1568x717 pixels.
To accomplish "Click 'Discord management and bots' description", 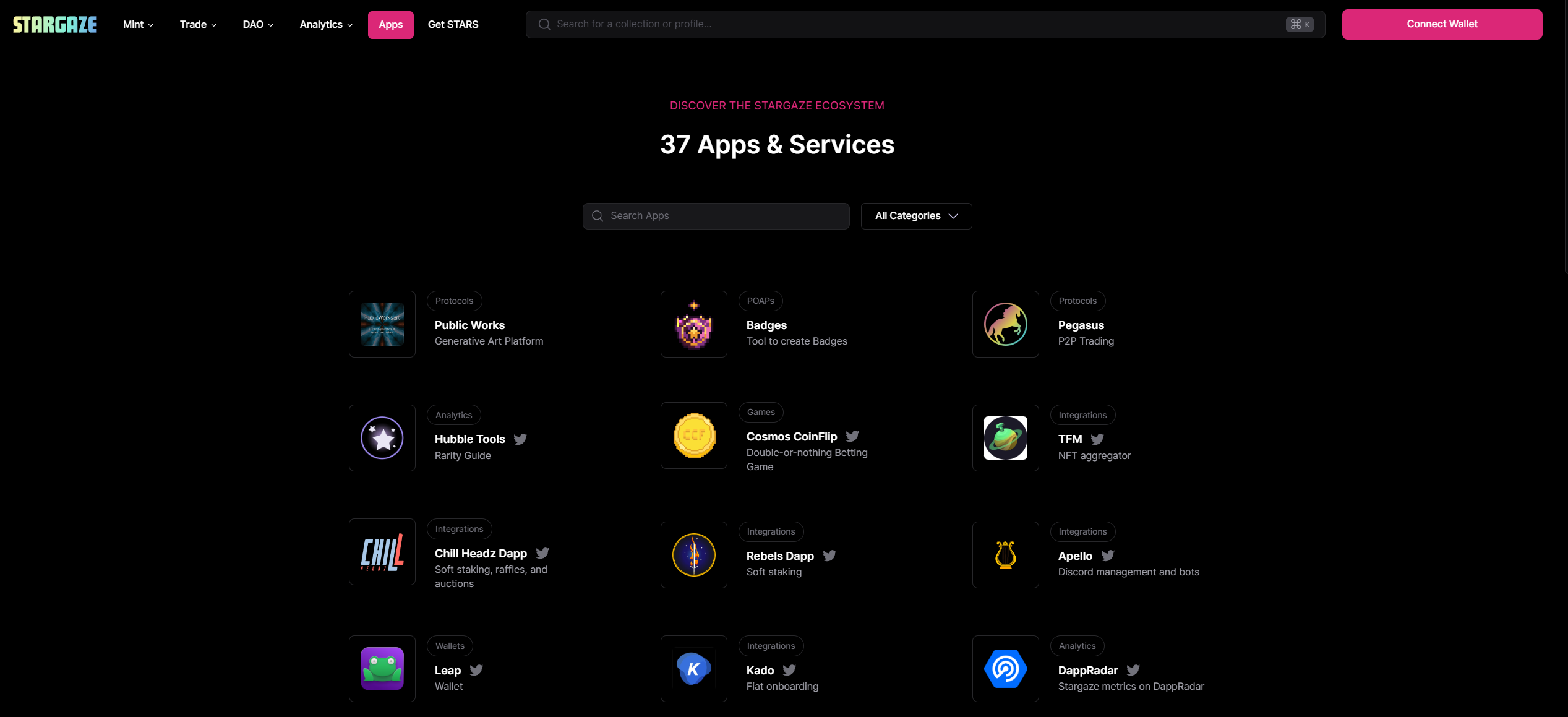I will pos(1128,572).
